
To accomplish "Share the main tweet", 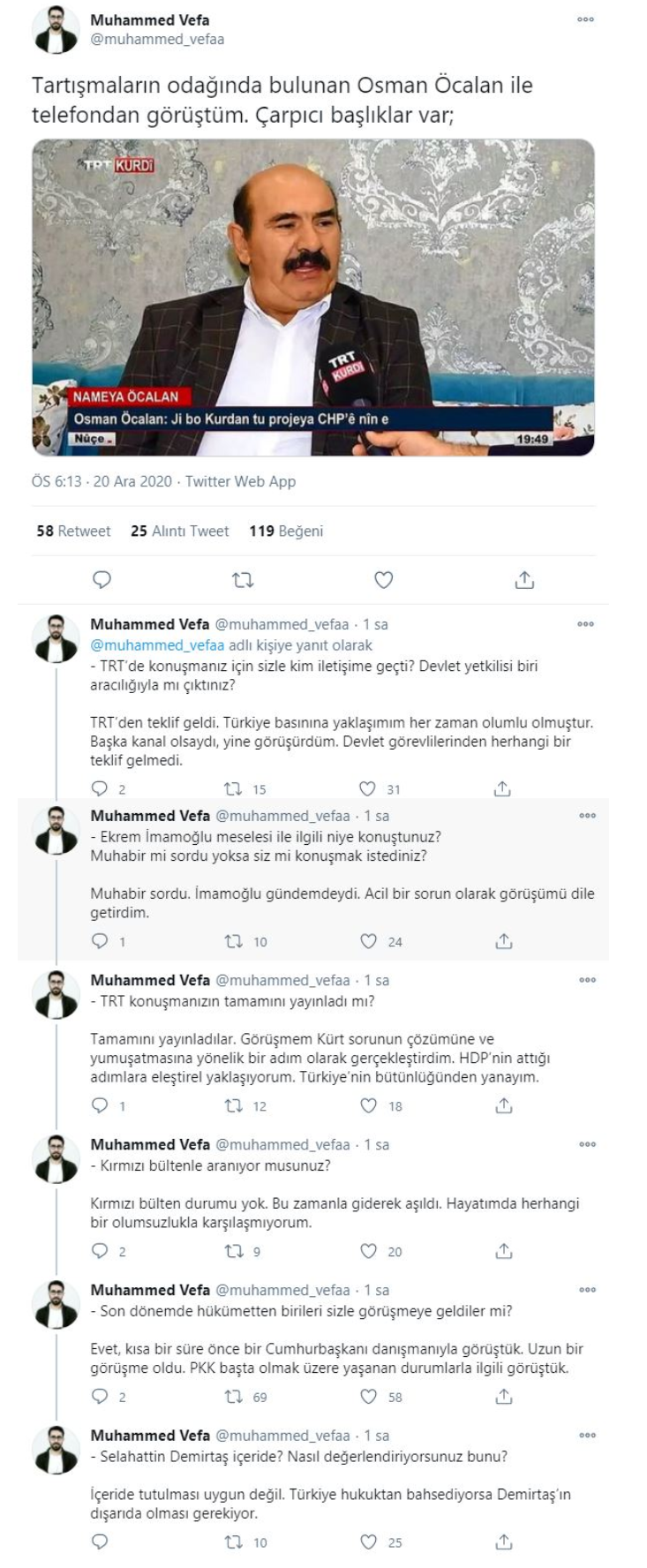I will [x=524, y=579].
